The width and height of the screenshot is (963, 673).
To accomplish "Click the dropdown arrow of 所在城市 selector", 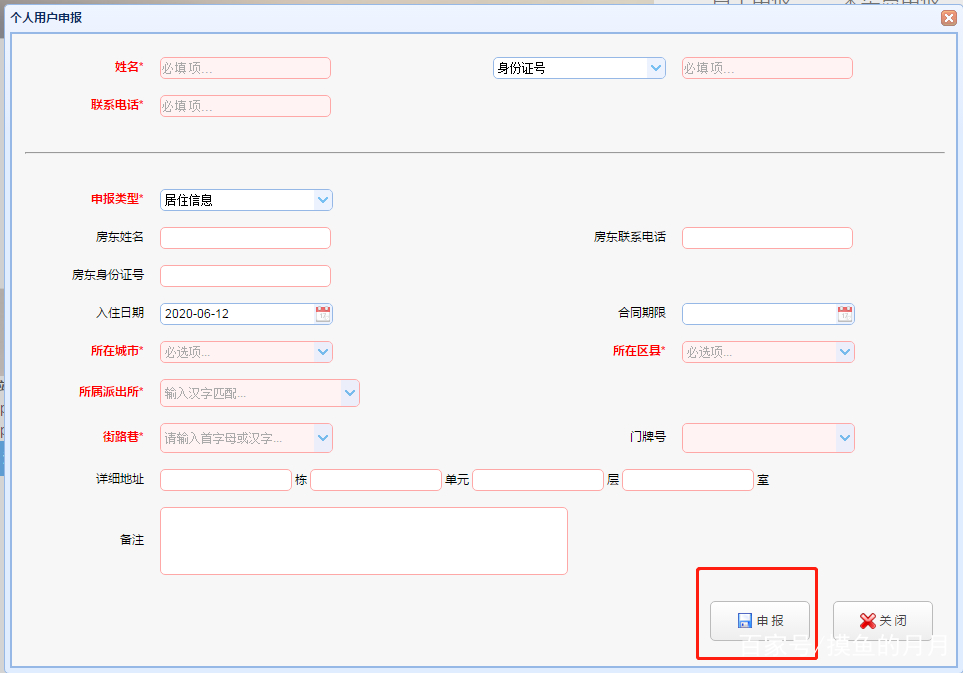I will coord(323,351).
